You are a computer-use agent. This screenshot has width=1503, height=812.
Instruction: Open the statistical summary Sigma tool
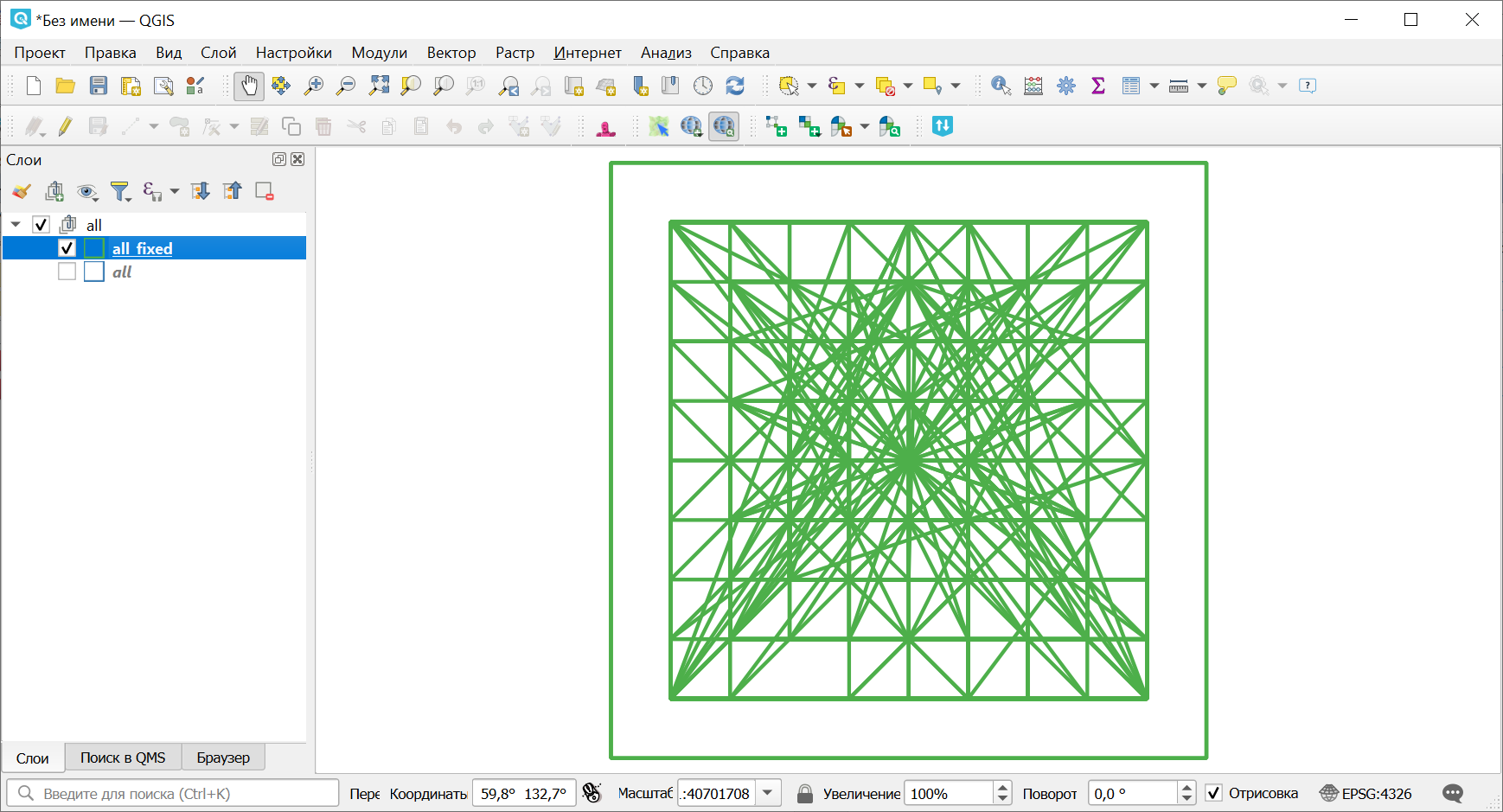tap(1098, 86)
